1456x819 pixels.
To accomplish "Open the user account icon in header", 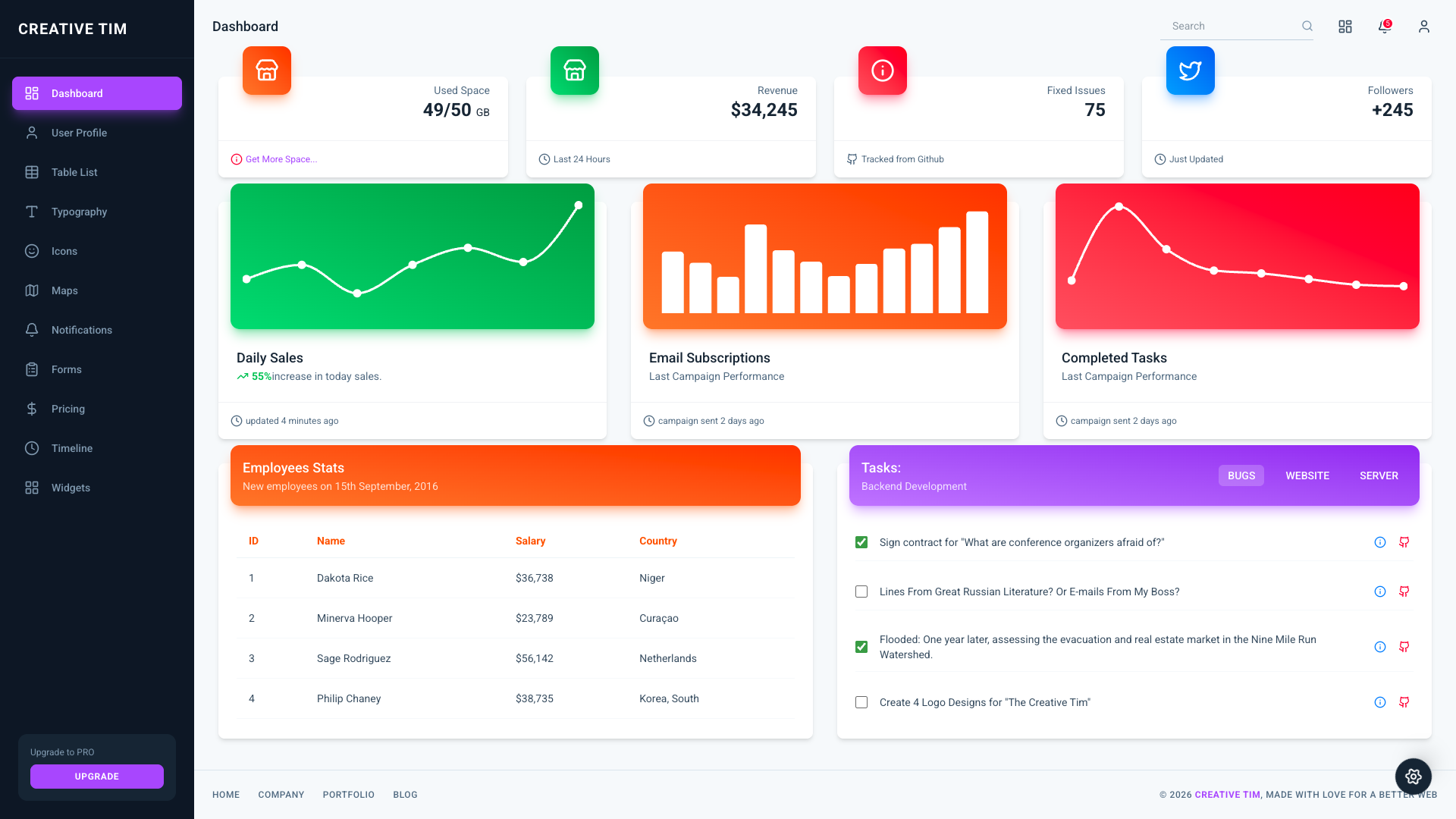I will click(x=1423, y=27).
